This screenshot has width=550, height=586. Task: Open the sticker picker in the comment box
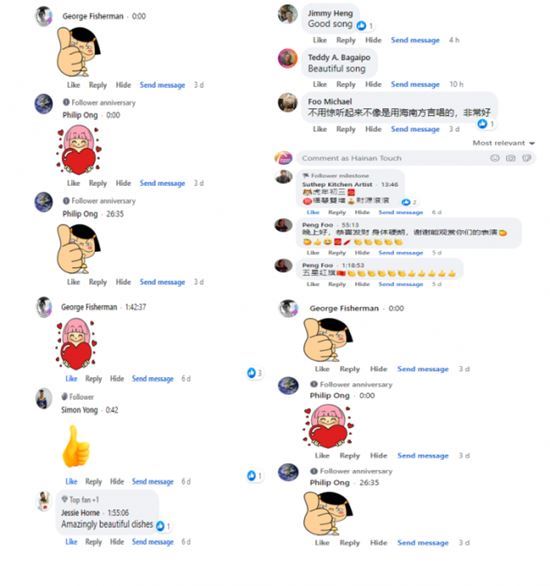(526, 158)
